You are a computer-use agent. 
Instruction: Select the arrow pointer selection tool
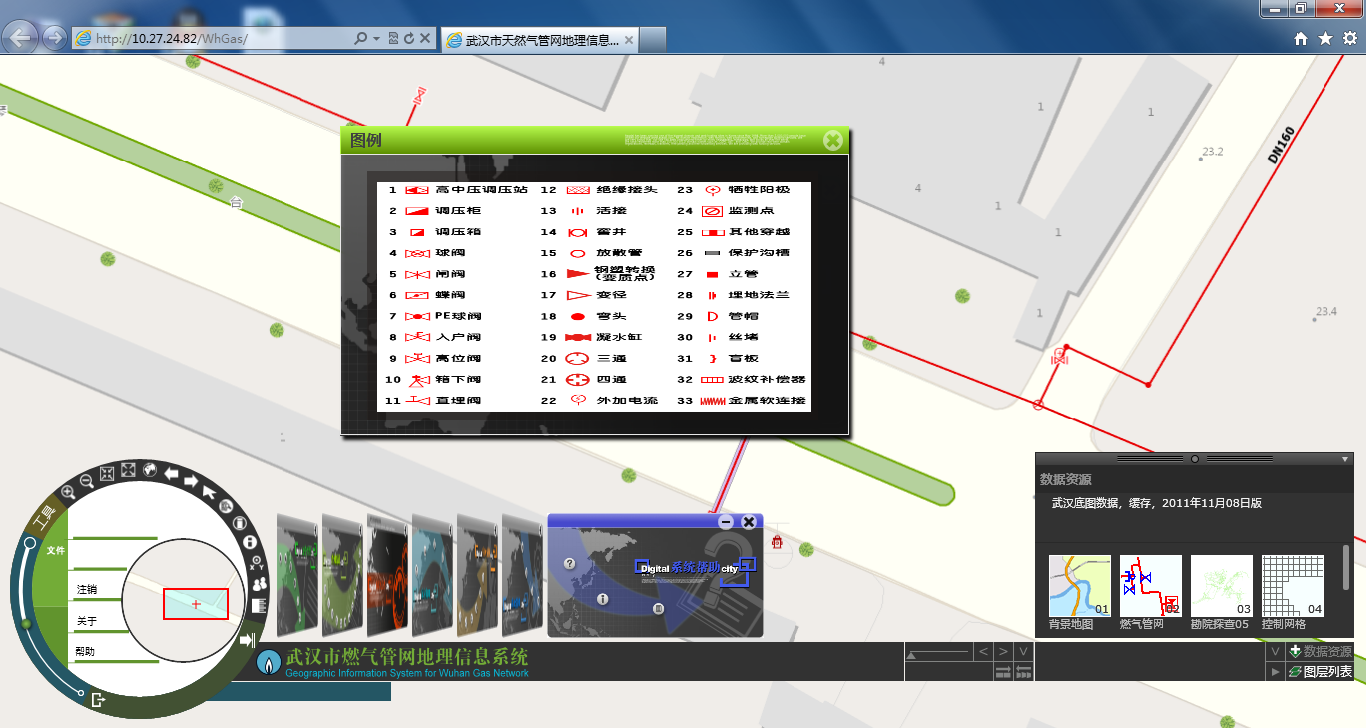coord(209,491)
